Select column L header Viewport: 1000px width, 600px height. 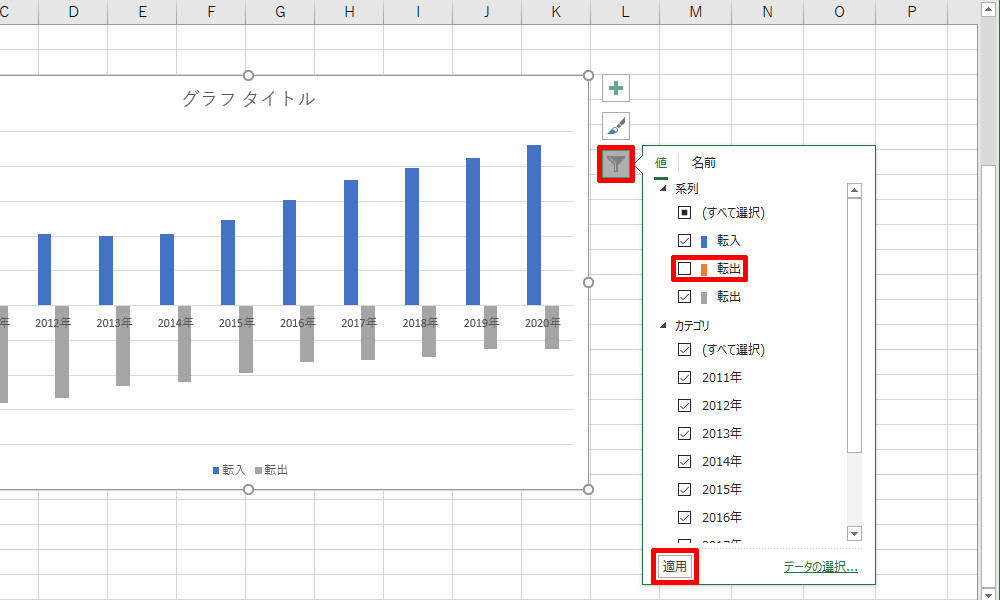(x=624, y=11)
